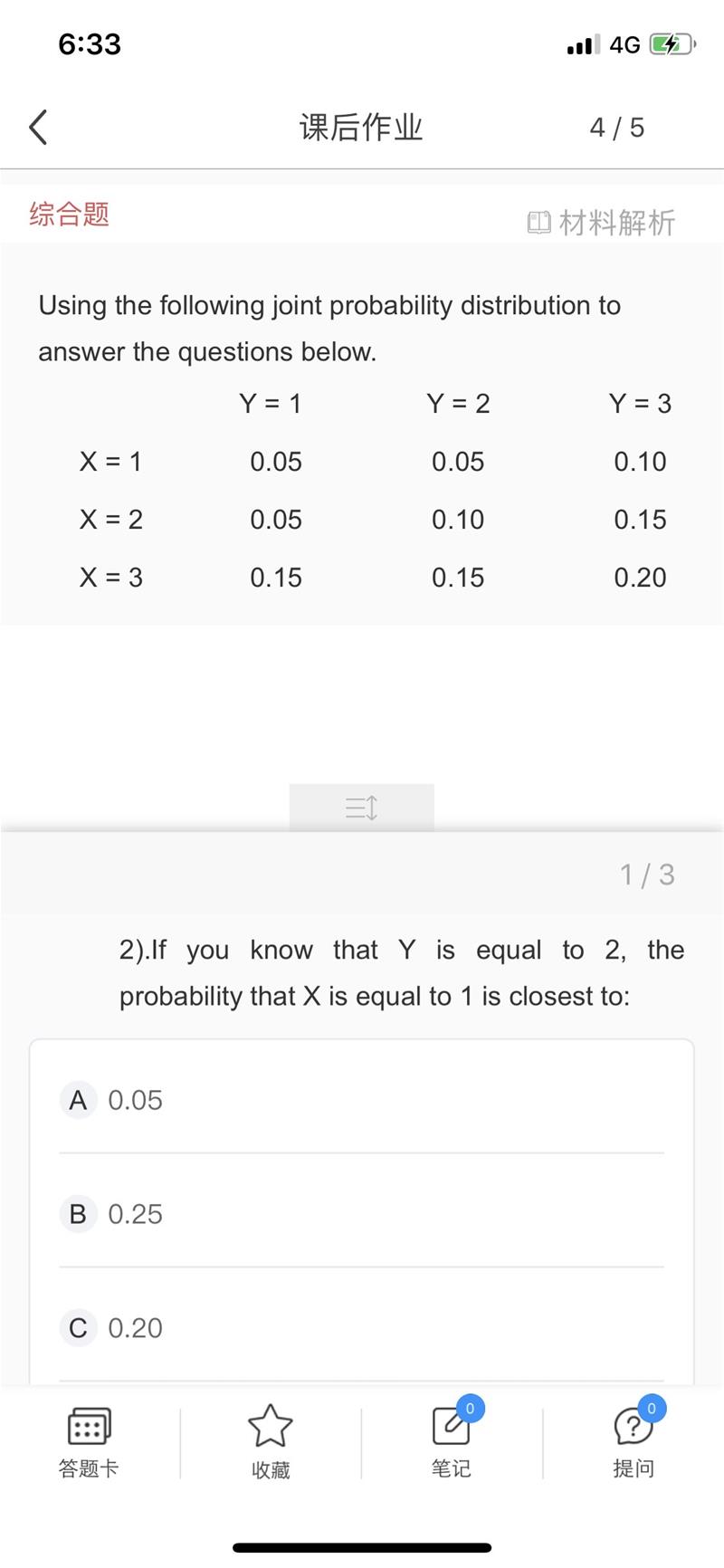Image resolution: width=724 pixels, height=1568 pixels.
Task: Tap the 课后作业 page title
Action: 361,128
